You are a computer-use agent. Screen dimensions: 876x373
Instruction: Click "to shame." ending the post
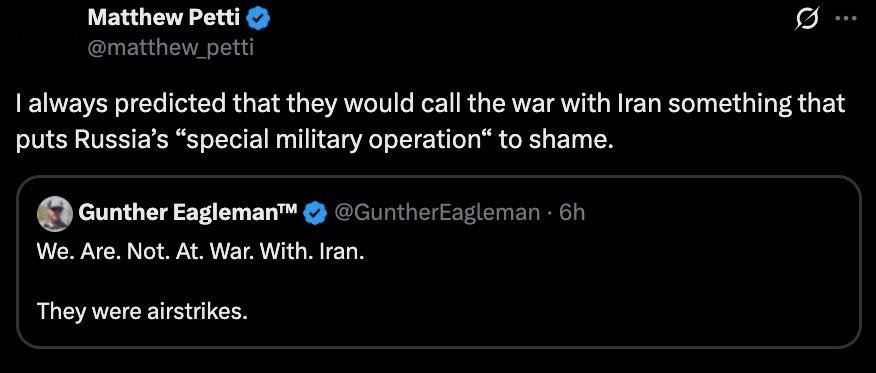pos(553,140)
